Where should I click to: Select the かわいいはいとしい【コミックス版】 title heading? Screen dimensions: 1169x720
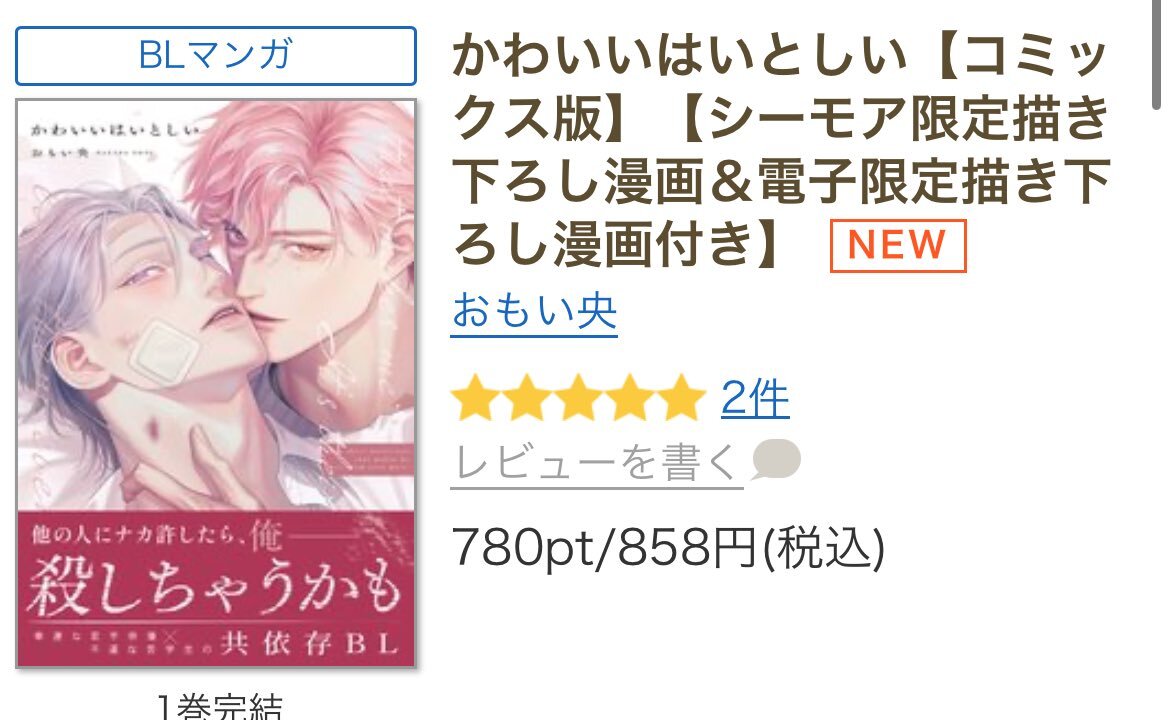coord(781,150)
